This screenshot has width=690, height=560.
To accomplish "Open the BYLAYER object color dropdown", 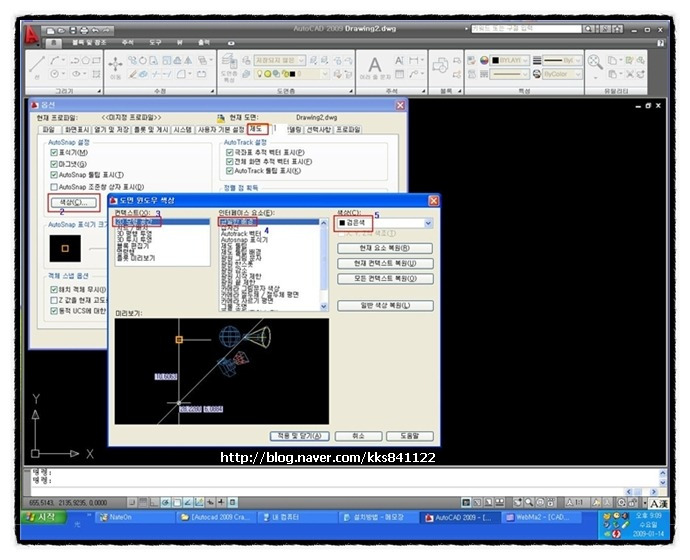I will [x=525, y=60].
